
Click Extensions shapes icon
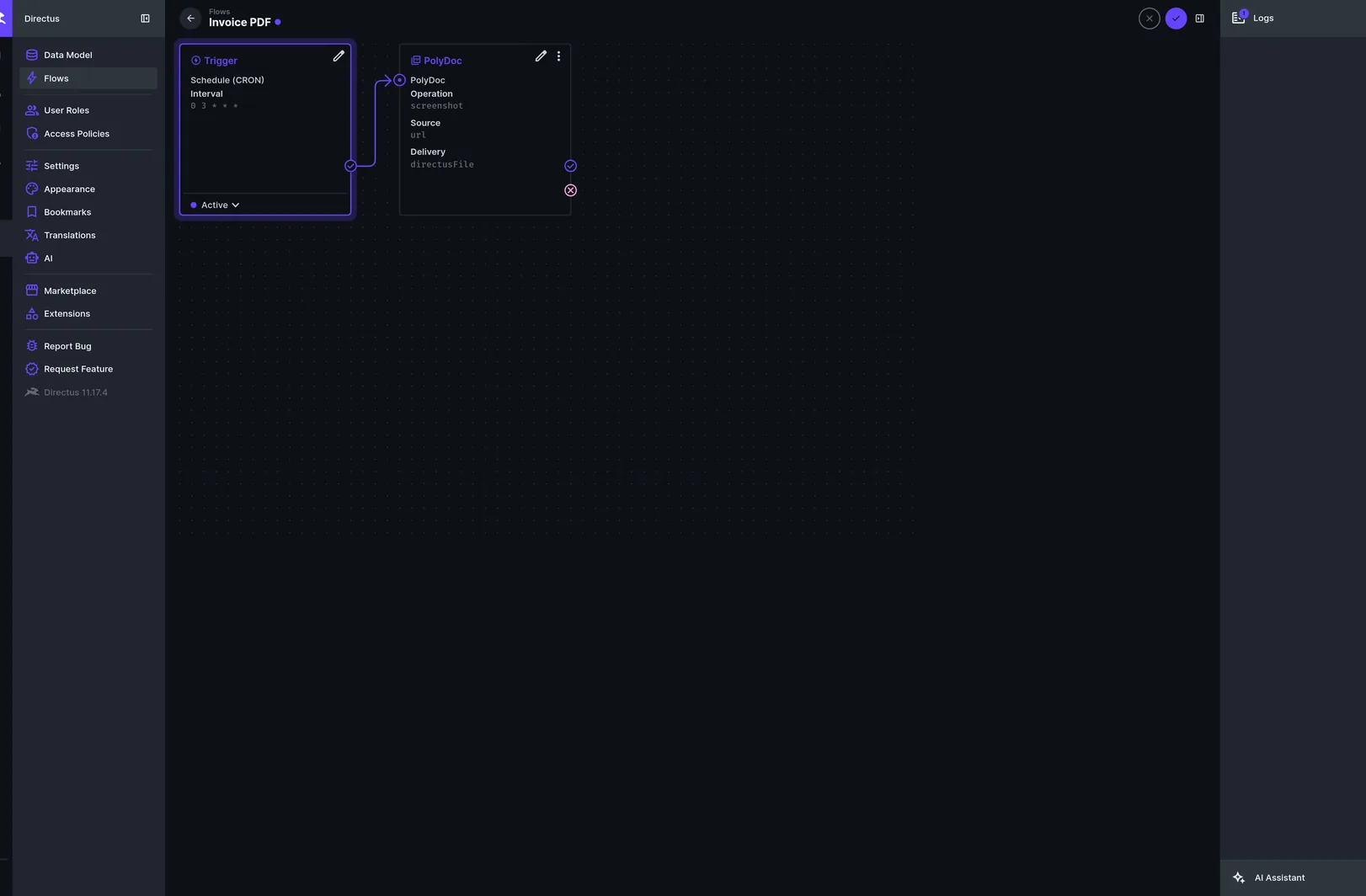point(31,313)
